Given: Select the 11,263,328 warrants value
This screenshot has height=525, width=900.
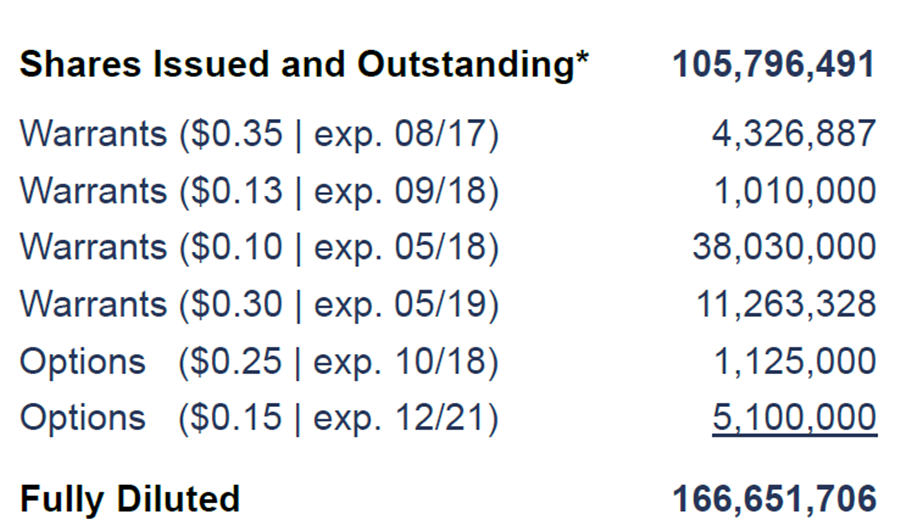Looking at the screenshot, I should tap(786, 304).
